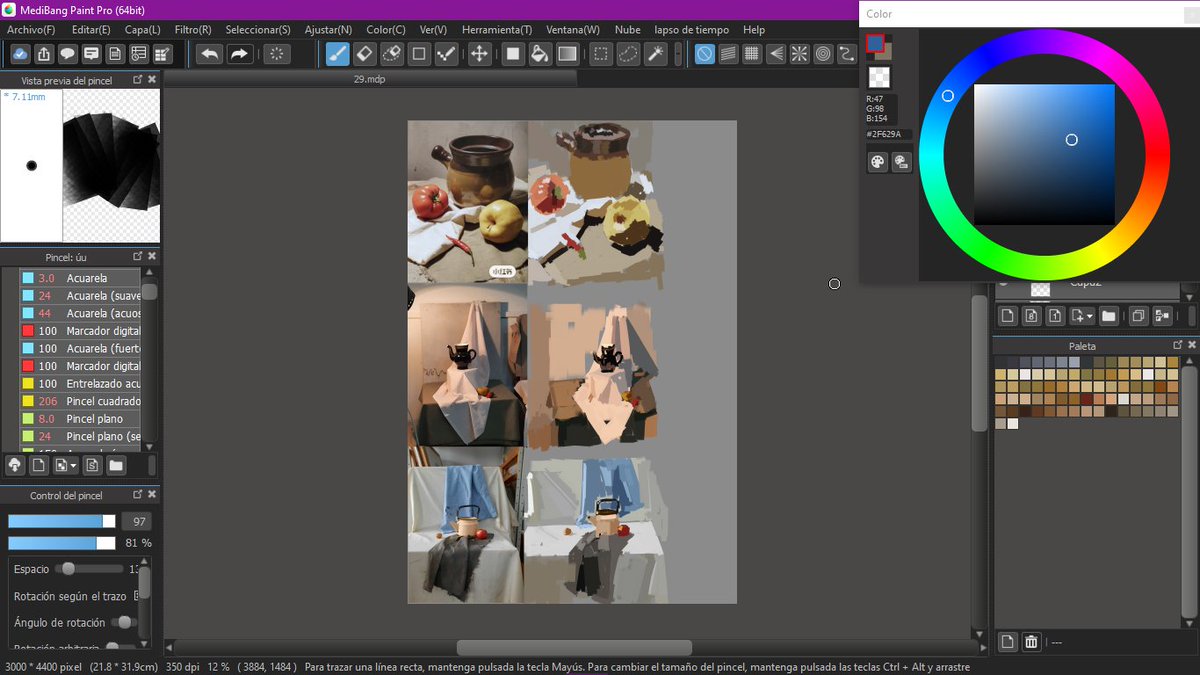Click the Undo arrow
This screenshot has height=675, width=1200.
(209, 54)
